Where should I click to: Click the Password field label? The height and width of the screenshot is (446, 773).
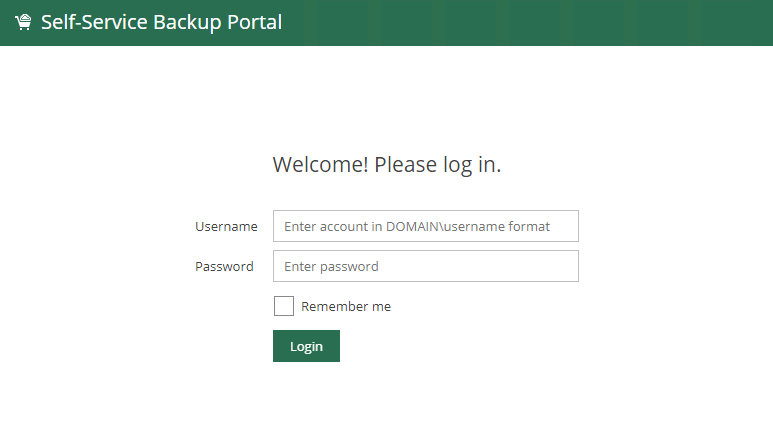[x=224, y=266]
